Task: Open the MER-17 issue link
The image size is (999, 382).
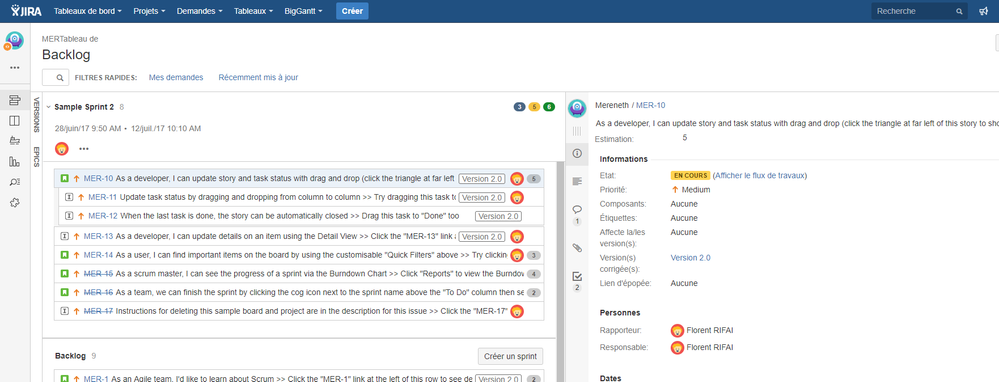Action: 98,311
